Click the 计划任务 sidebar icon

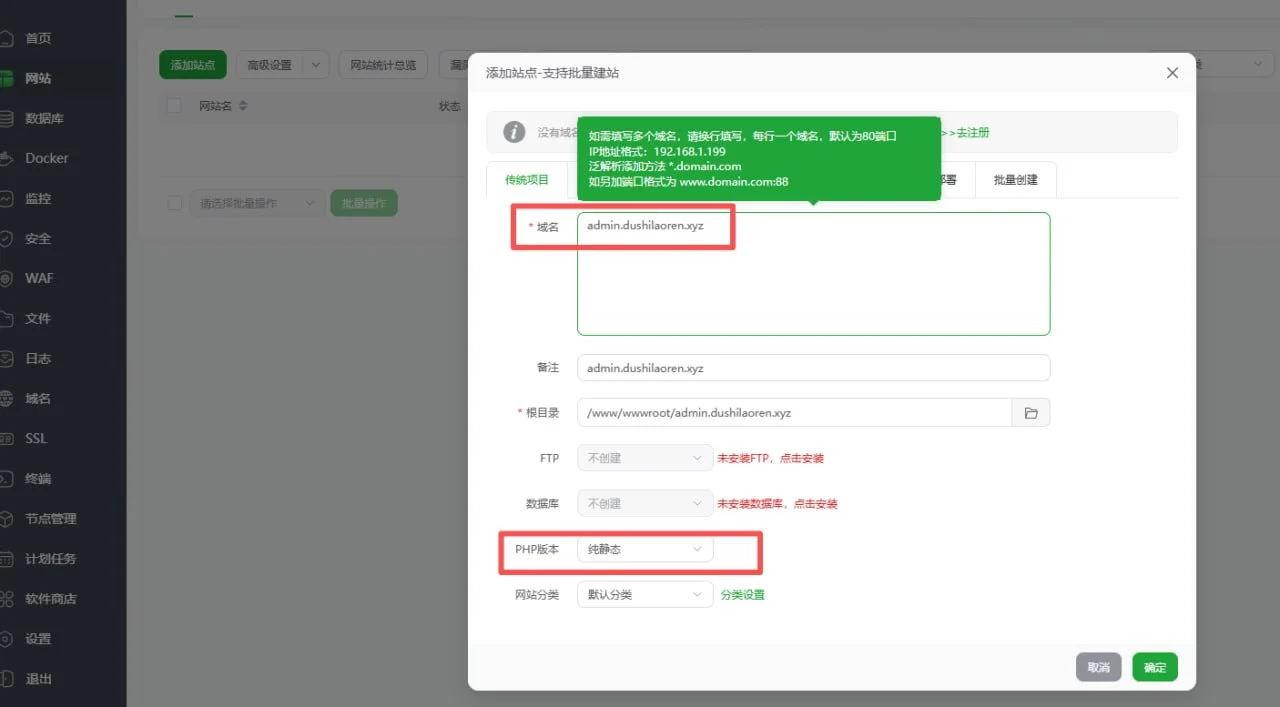(x=6, y=558)
